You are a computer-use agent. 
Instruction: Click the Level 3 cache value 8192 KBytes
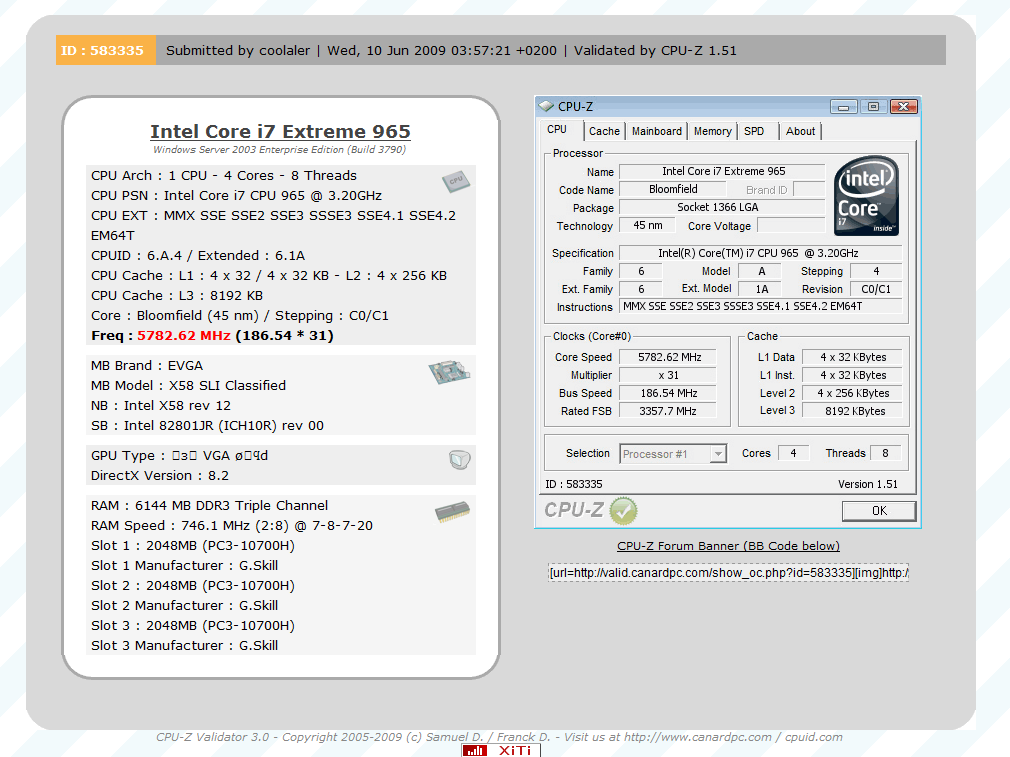(852, 411)
